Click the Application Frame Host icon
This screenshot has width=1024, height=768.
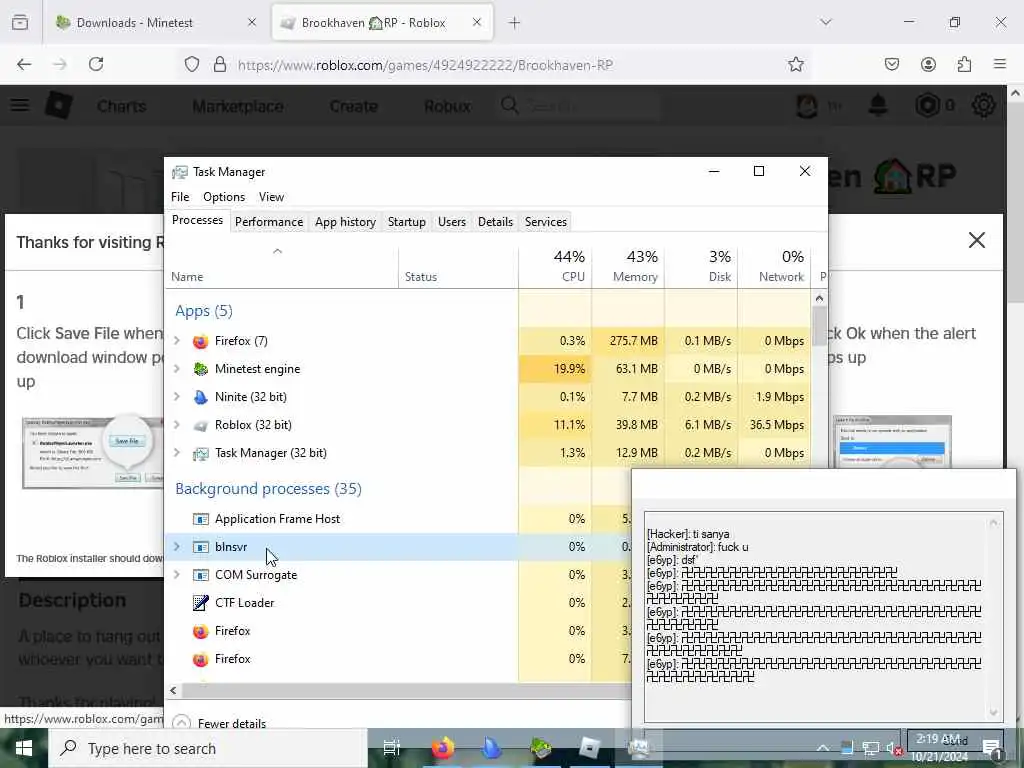click(200, 519)
